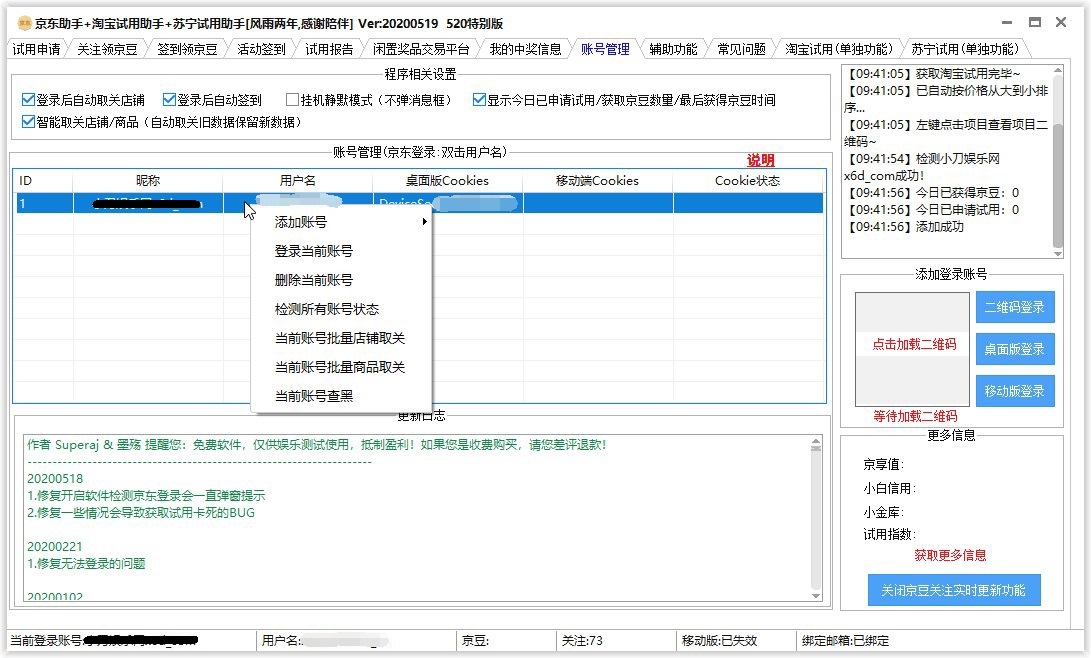The image size is (1091, 658).
Task: Click the 关注:73 status entry
Action: pyautogui.click(x=582, y=641)
